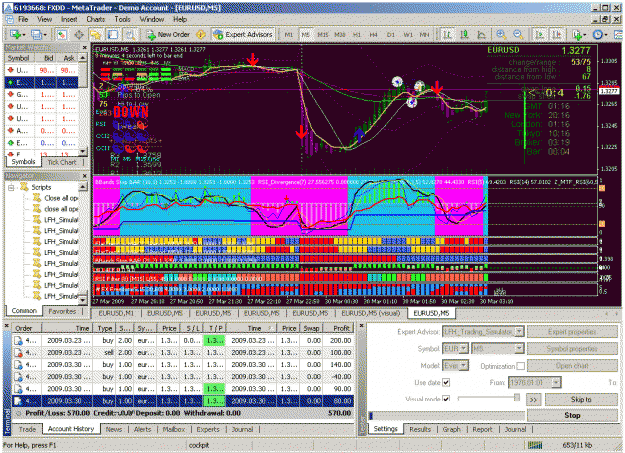Image resolution: width=625 pixels, height=453 pixels.
Task: Open the Profiles toolbar icon
Action: [38, 35]
